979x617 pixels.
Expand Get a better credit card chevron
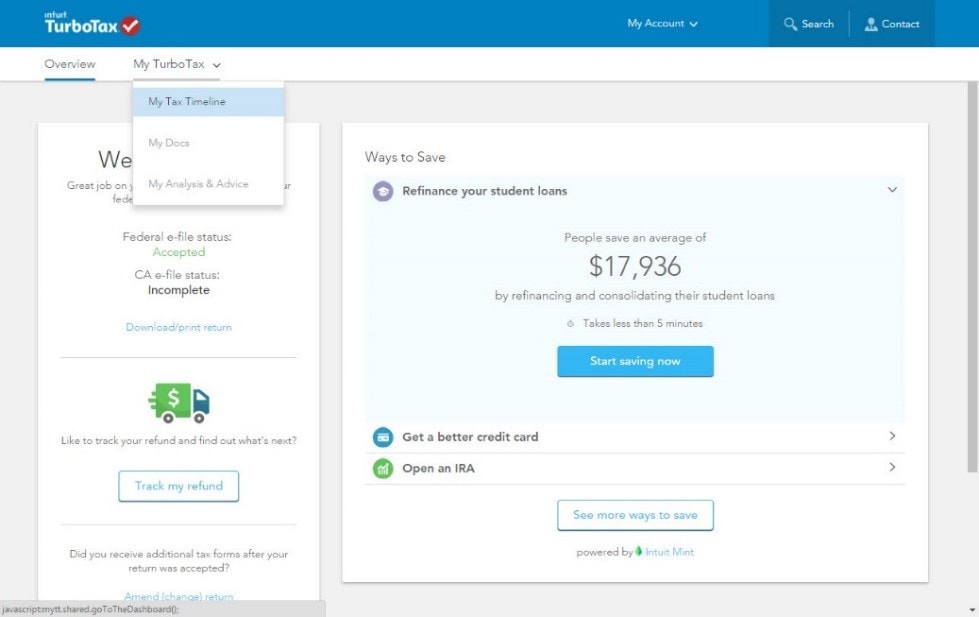click(x=892, y=436)
